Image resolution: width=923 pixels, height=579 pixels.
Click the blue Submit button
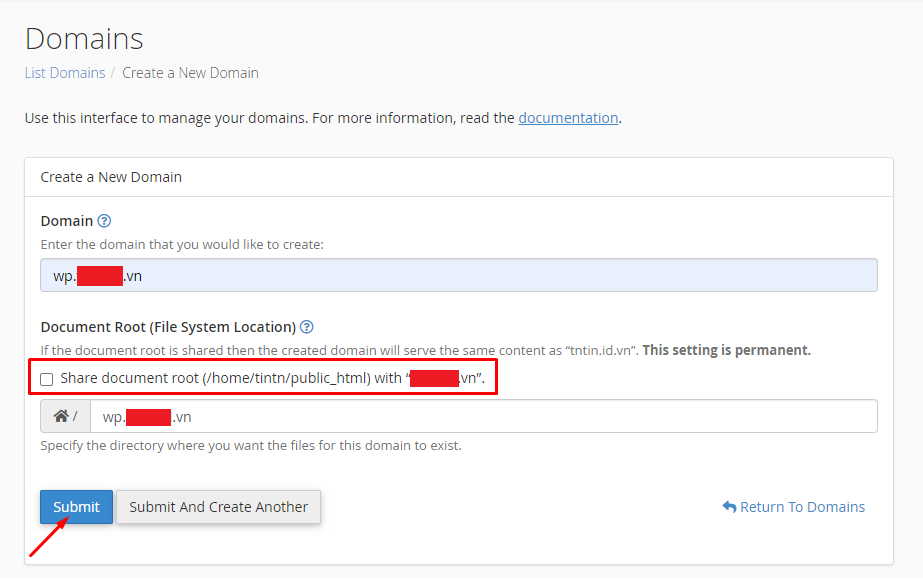[77, 507]
